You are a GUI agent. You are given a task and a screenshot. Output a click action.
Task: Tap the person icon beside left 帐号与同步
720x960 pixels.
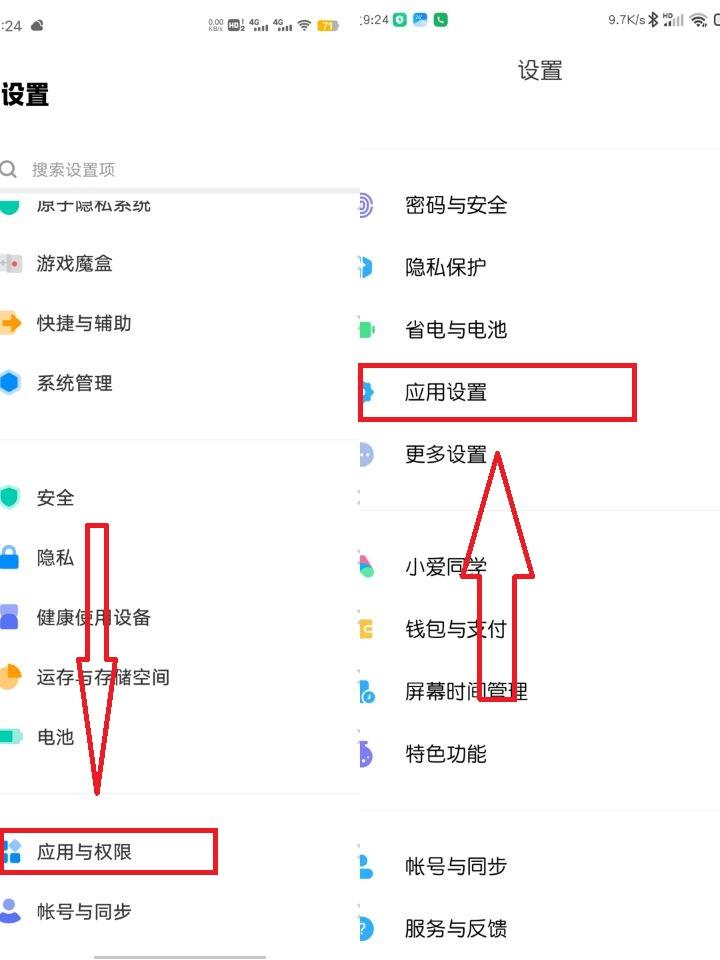(x=10, y=911)
